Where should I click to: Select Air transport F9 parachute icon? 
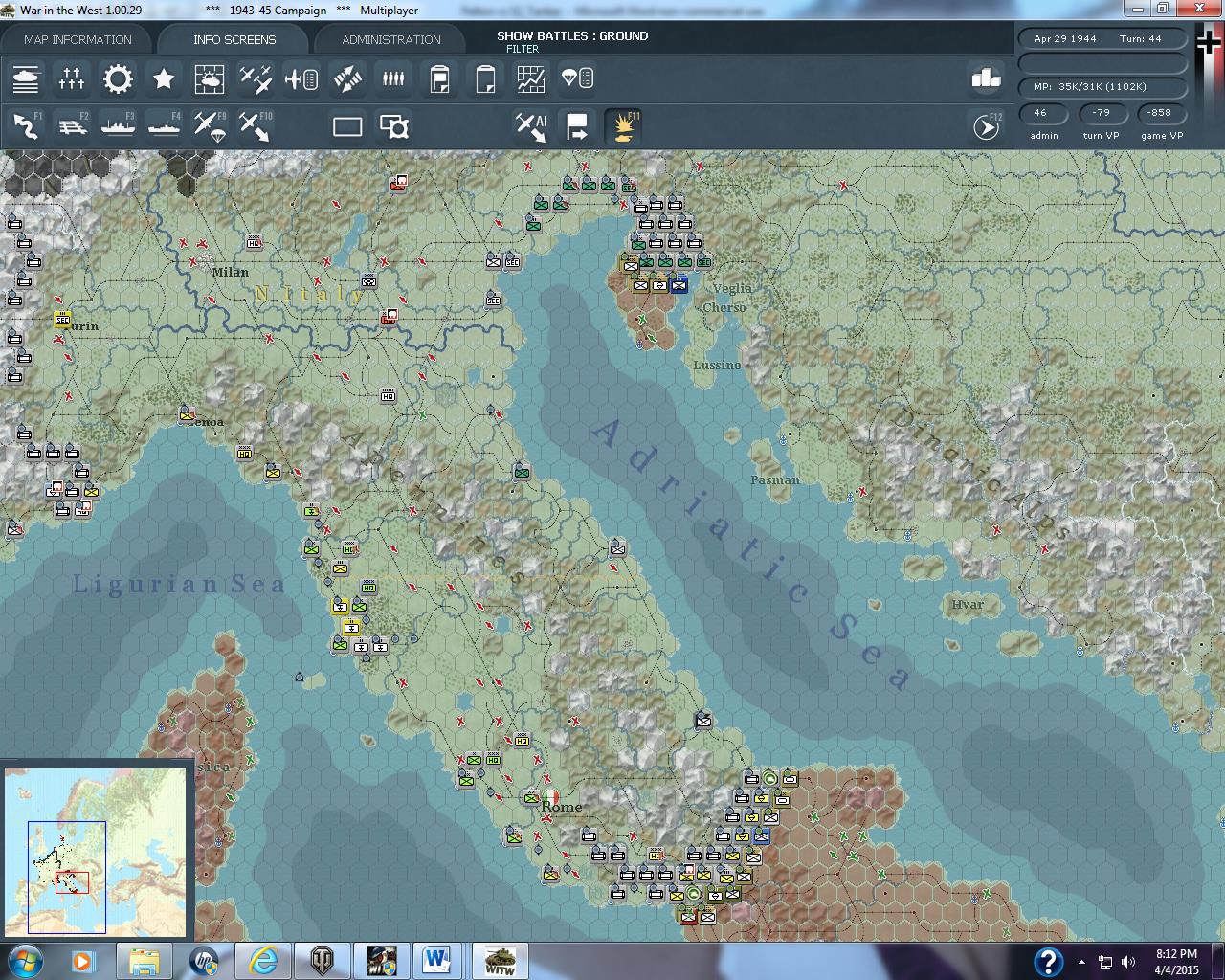[x=210, y=126]
